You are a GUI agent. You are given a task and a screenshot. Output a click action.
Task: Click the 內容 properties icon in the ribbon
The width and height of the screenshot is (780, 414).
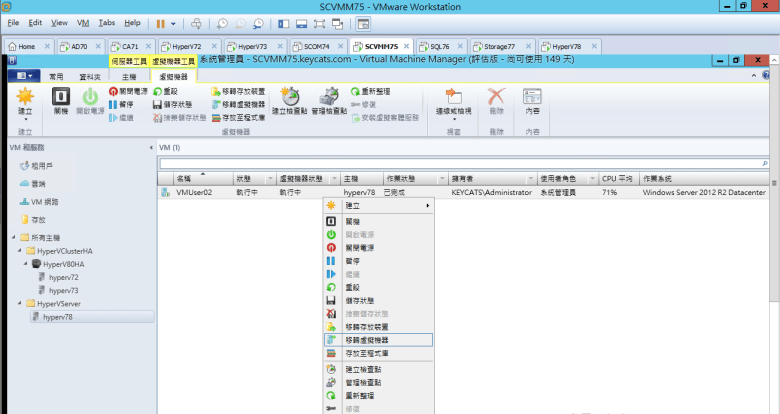(532, 98)
